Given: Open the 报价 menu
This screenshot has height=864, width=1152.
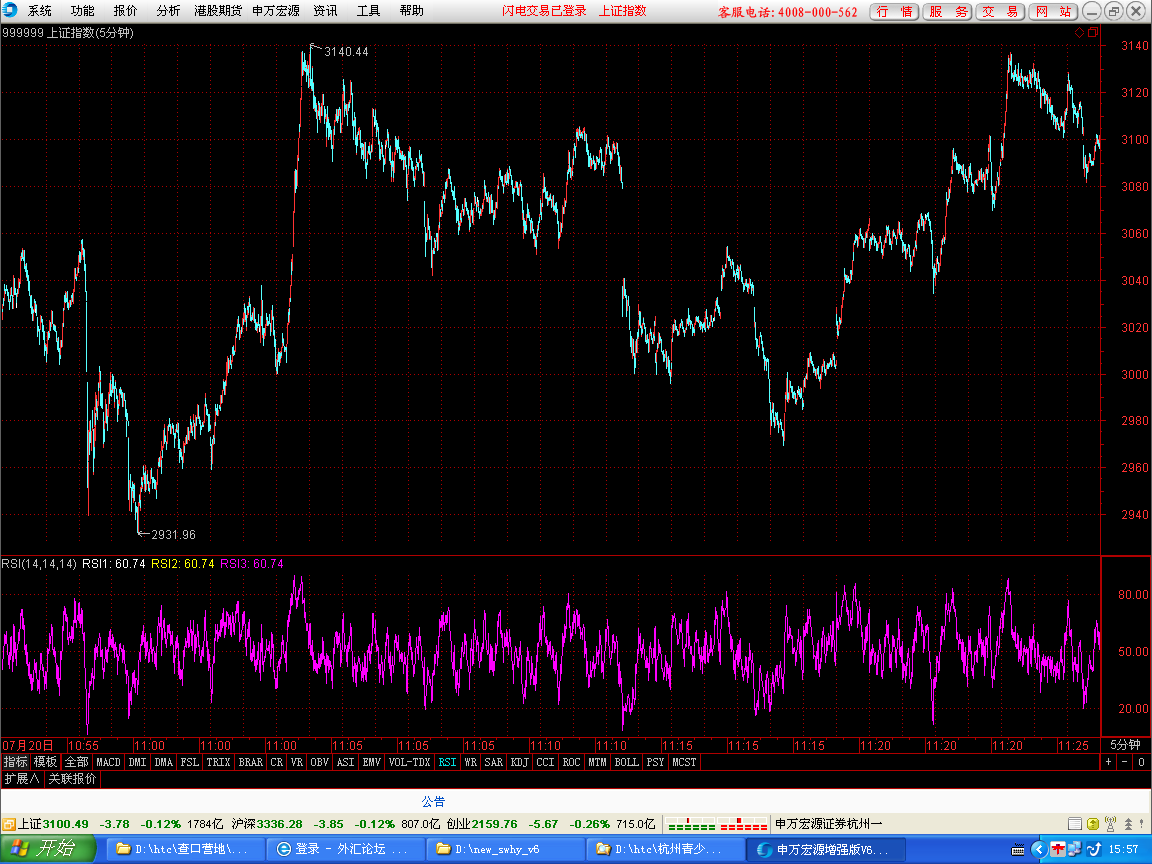Looking at the screenshot, I should point(125,11).
